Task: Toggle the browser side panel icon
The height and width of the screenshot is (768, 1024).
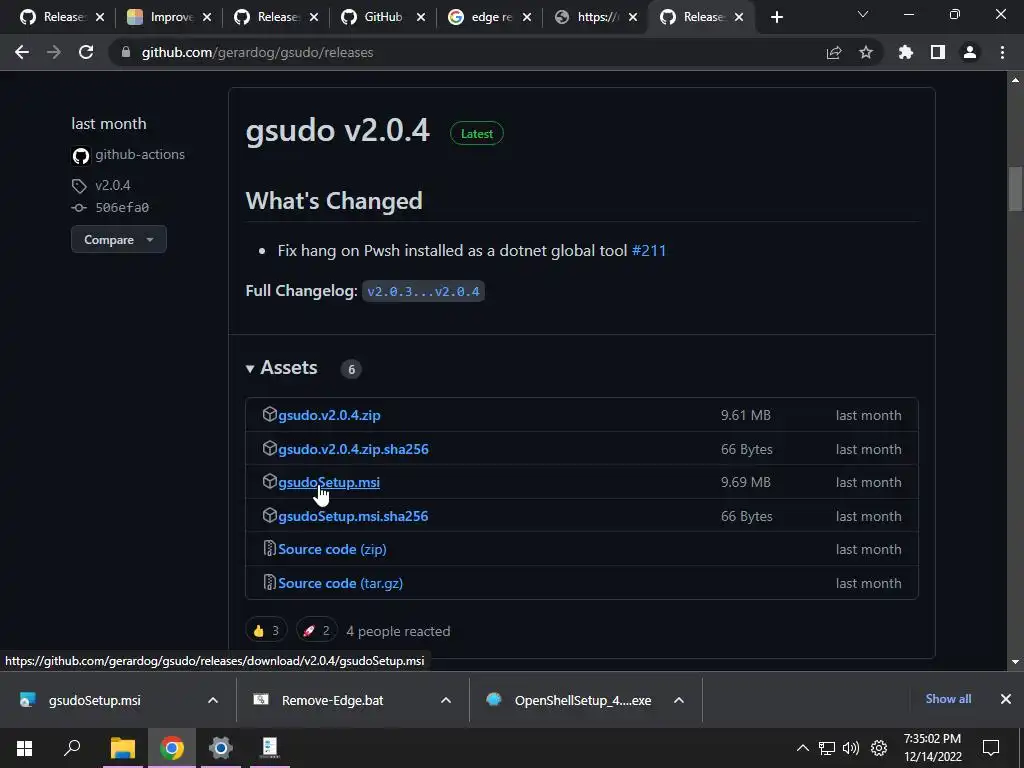Action: tap(938, 52)
